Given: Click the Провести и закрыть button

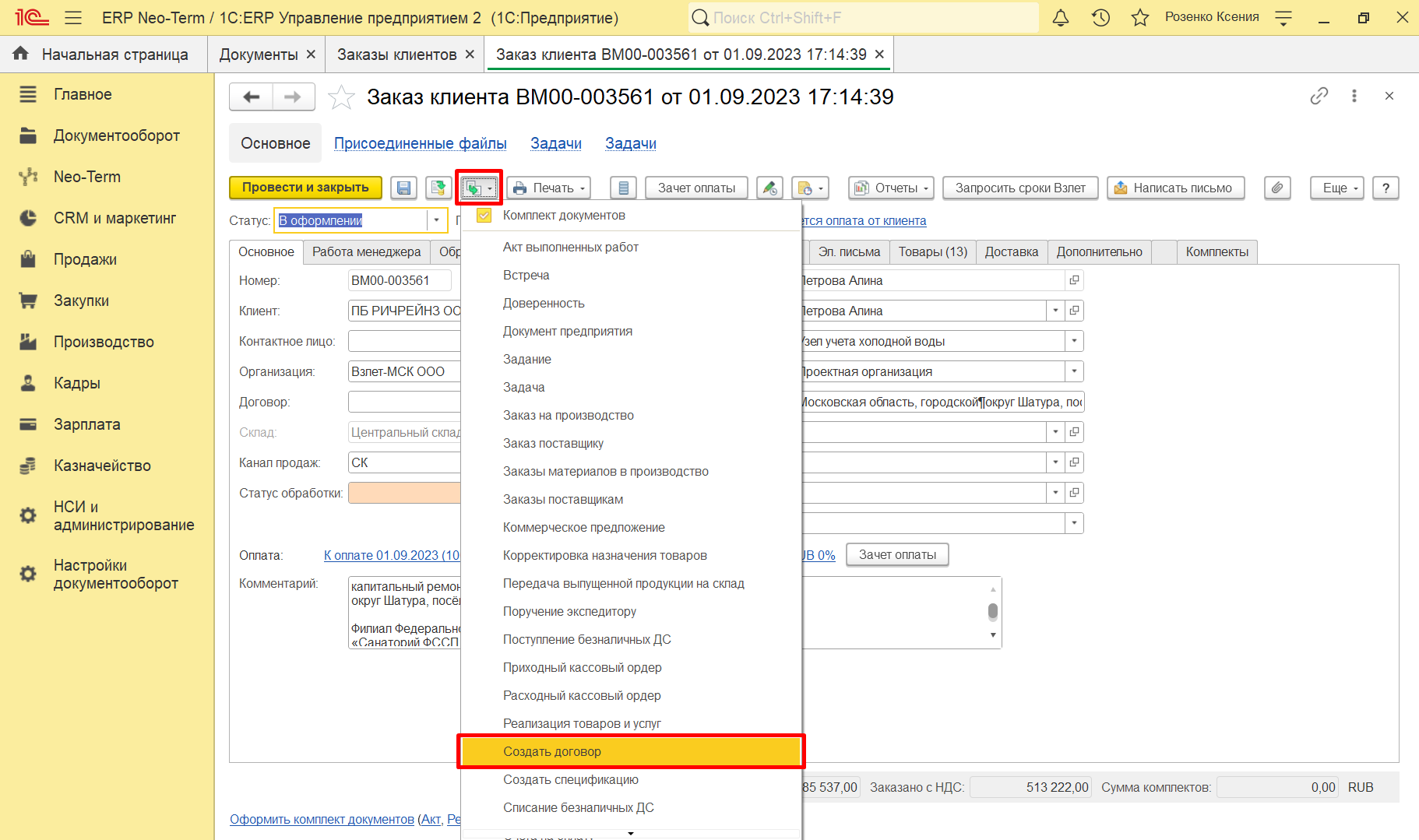Looking at the screenshot, I should pos(305,188).
